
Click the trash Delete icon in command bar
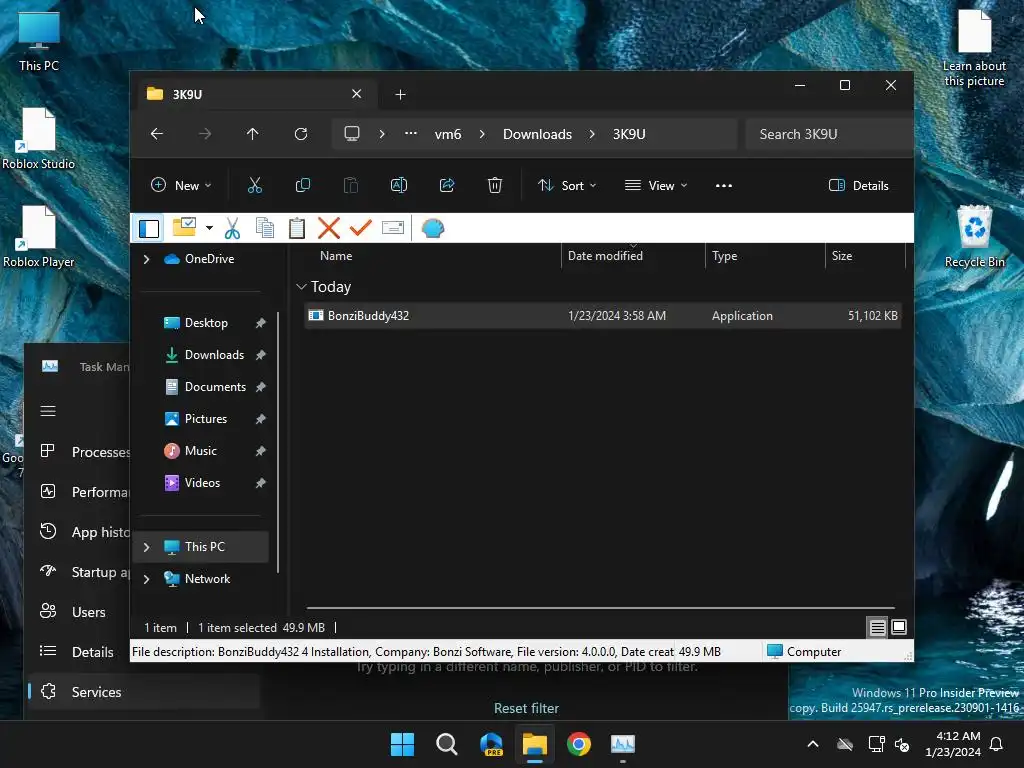pyautogui.click(x=495, y=185)
